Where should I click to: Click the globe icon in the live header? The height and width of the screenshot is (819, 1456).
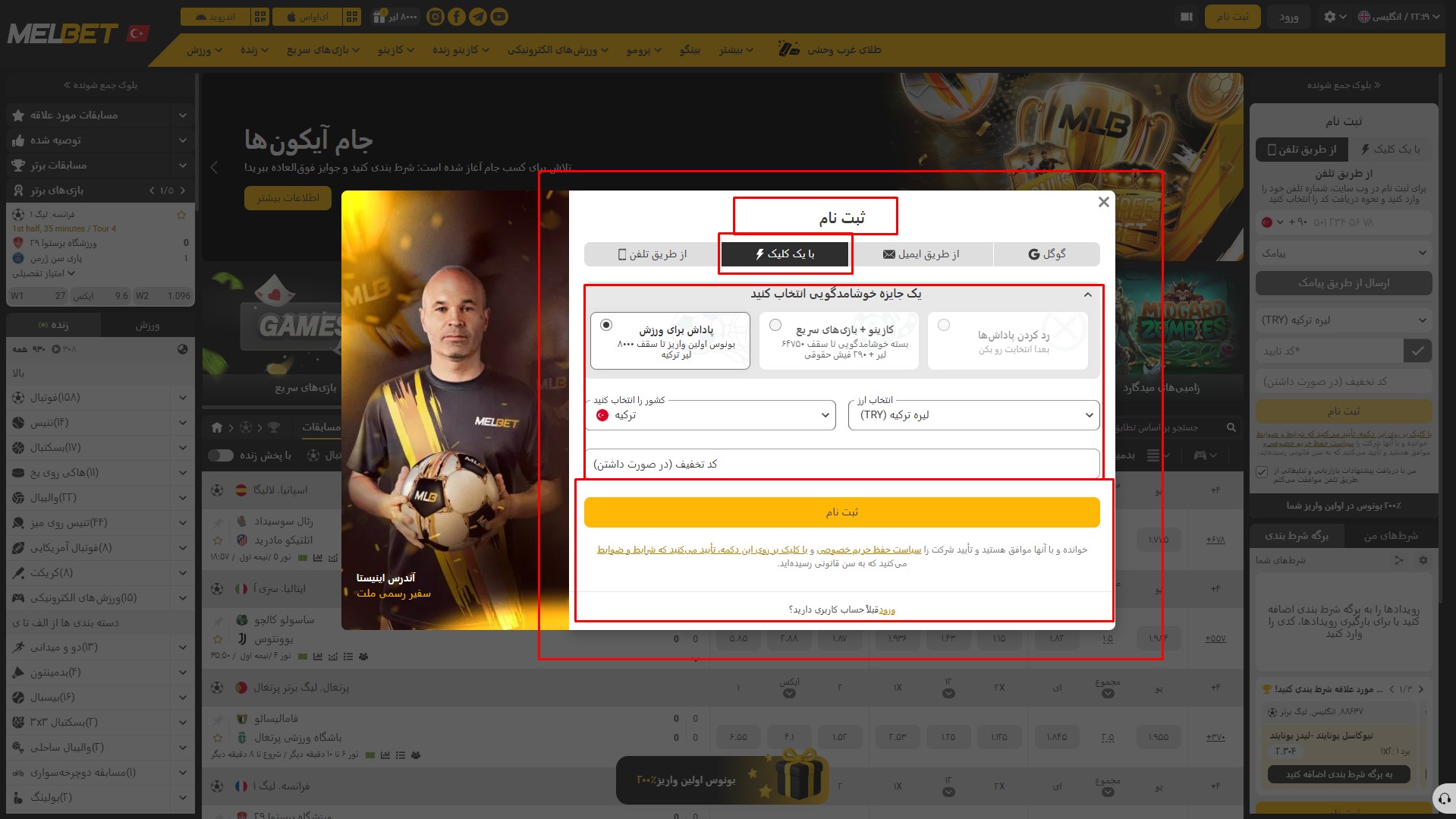pos(183,349)
